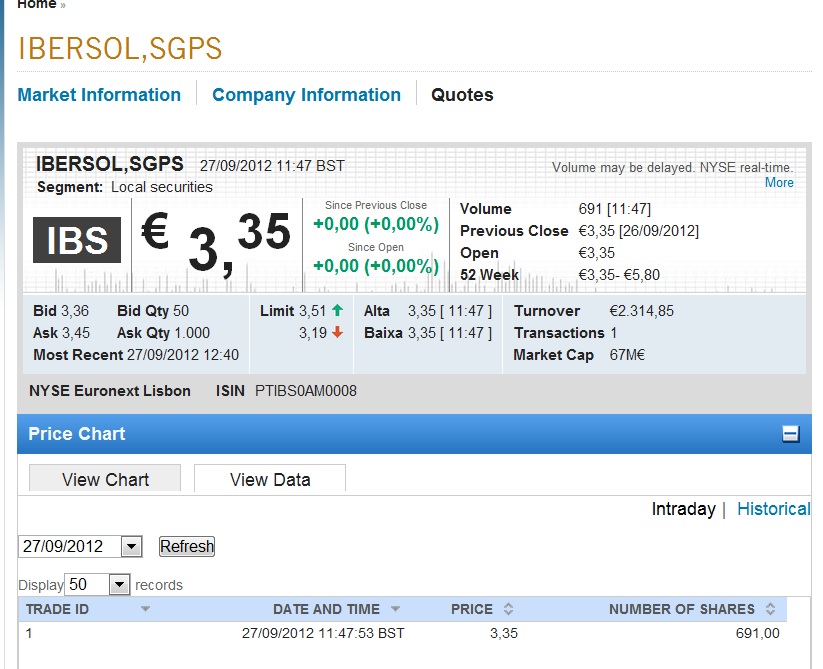
Task: Click the Since Open change +0,00 (+0,00%)
Action: click(376, 266)
